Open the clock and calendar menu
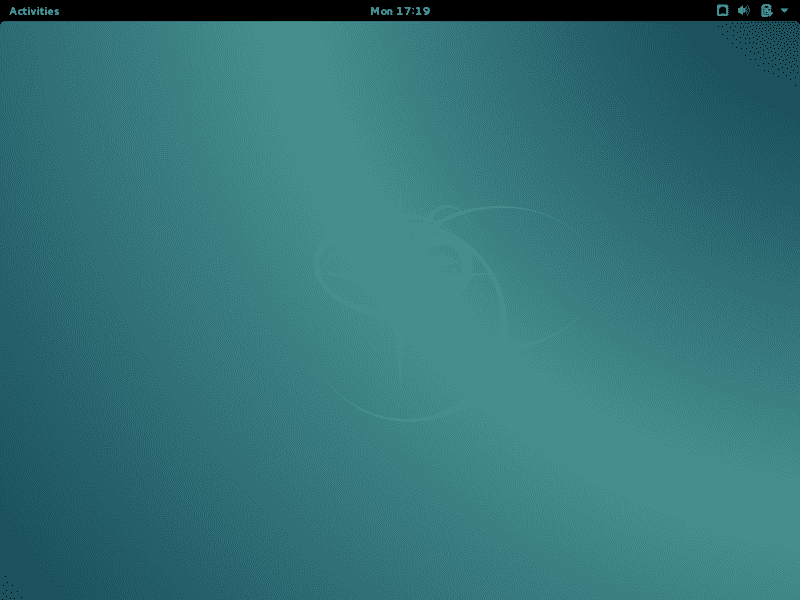The image size is (800, 600). click(x=400, y=11)
